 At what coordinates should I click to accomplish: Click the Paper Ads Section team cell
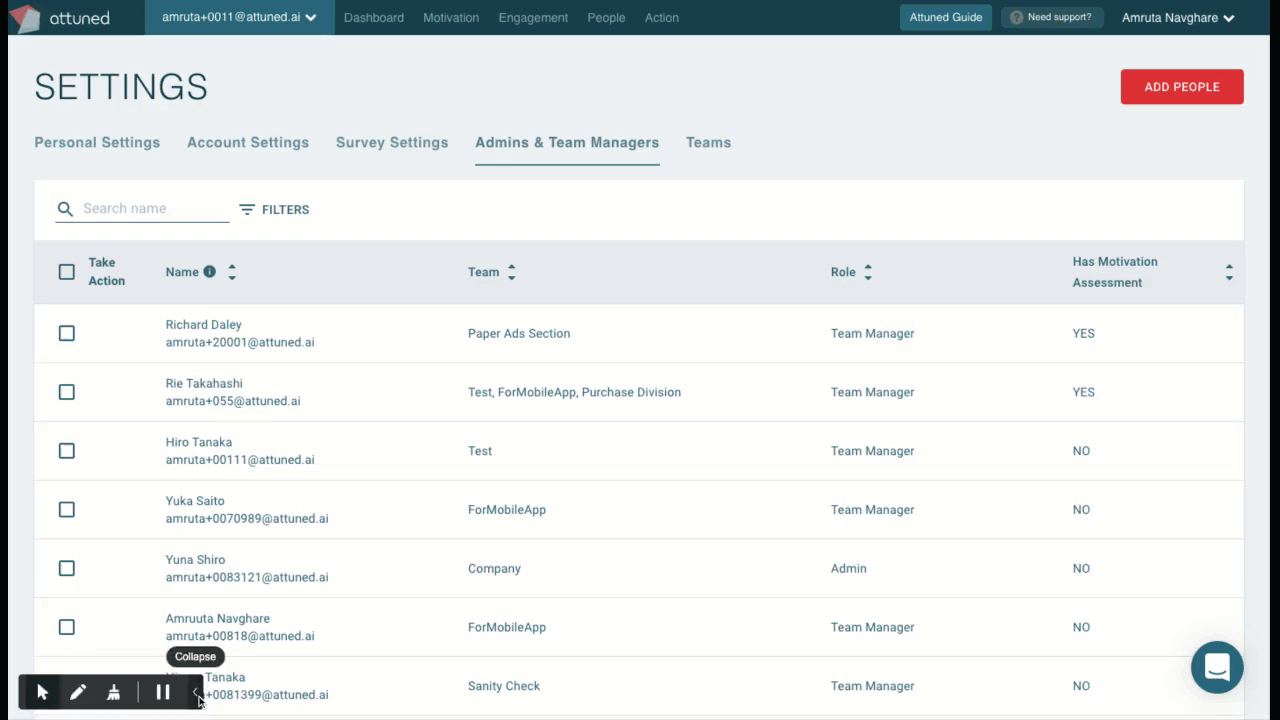[519, 334]
